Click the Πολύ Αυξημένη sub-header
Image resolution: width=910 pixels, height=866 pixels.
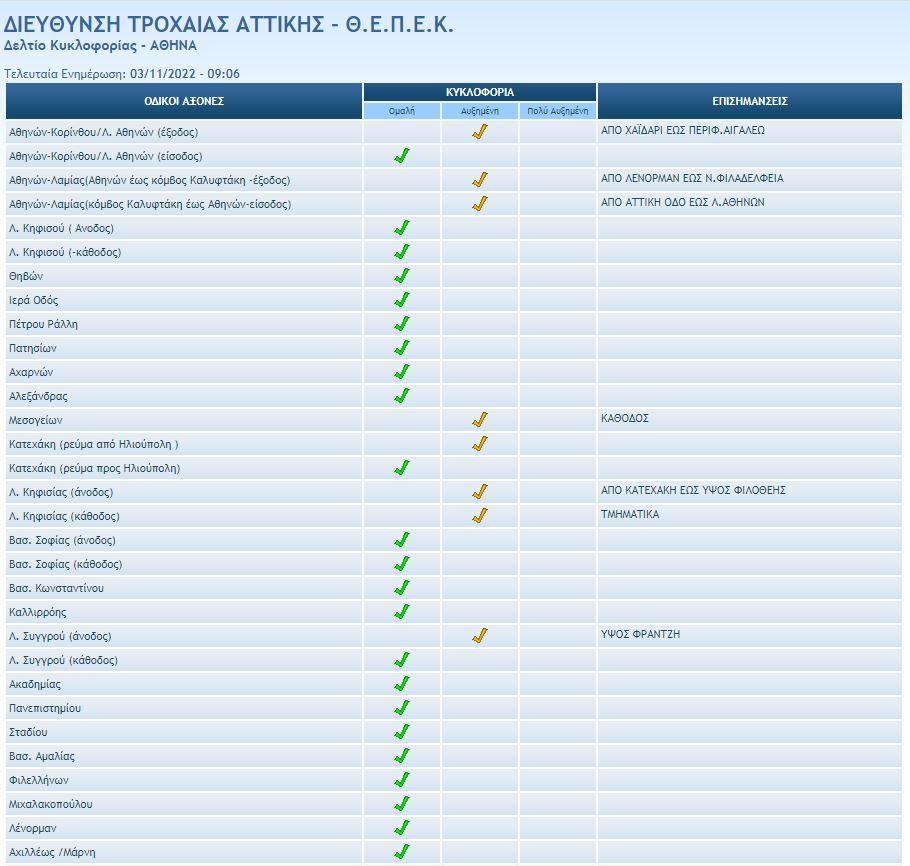557,111
